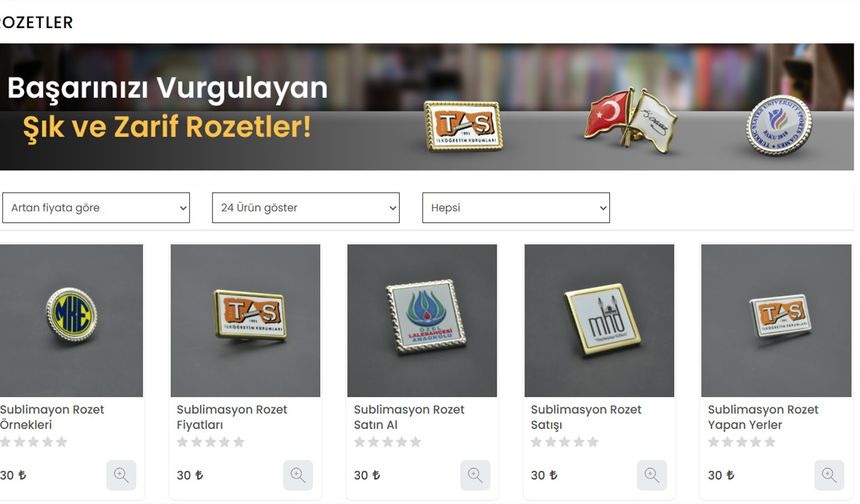Rate Sublimasyon Rozet Fiyatları with stars
Screen dimensions: 860x504
point(211,442)
